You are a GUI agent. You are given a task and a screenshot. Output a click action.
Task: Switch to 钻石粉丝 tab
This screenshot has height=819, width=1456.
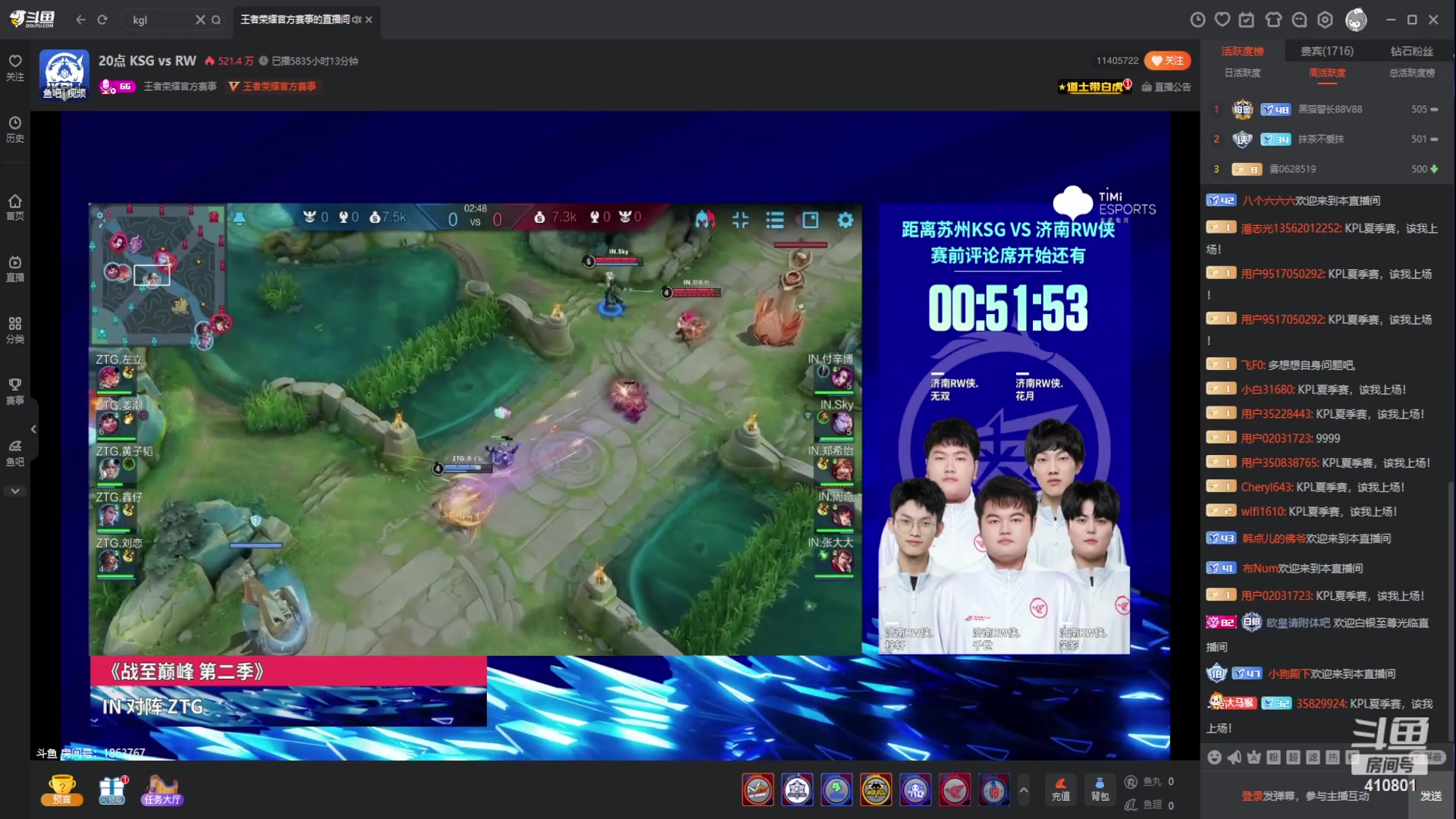coord(1412,52)
